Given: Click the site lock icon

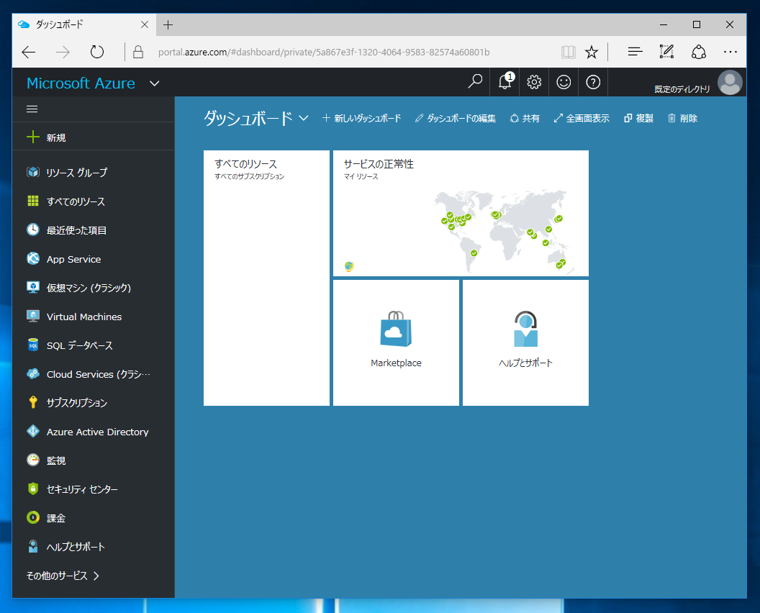Looking at the screenshot, I should [x=138, y=52].
